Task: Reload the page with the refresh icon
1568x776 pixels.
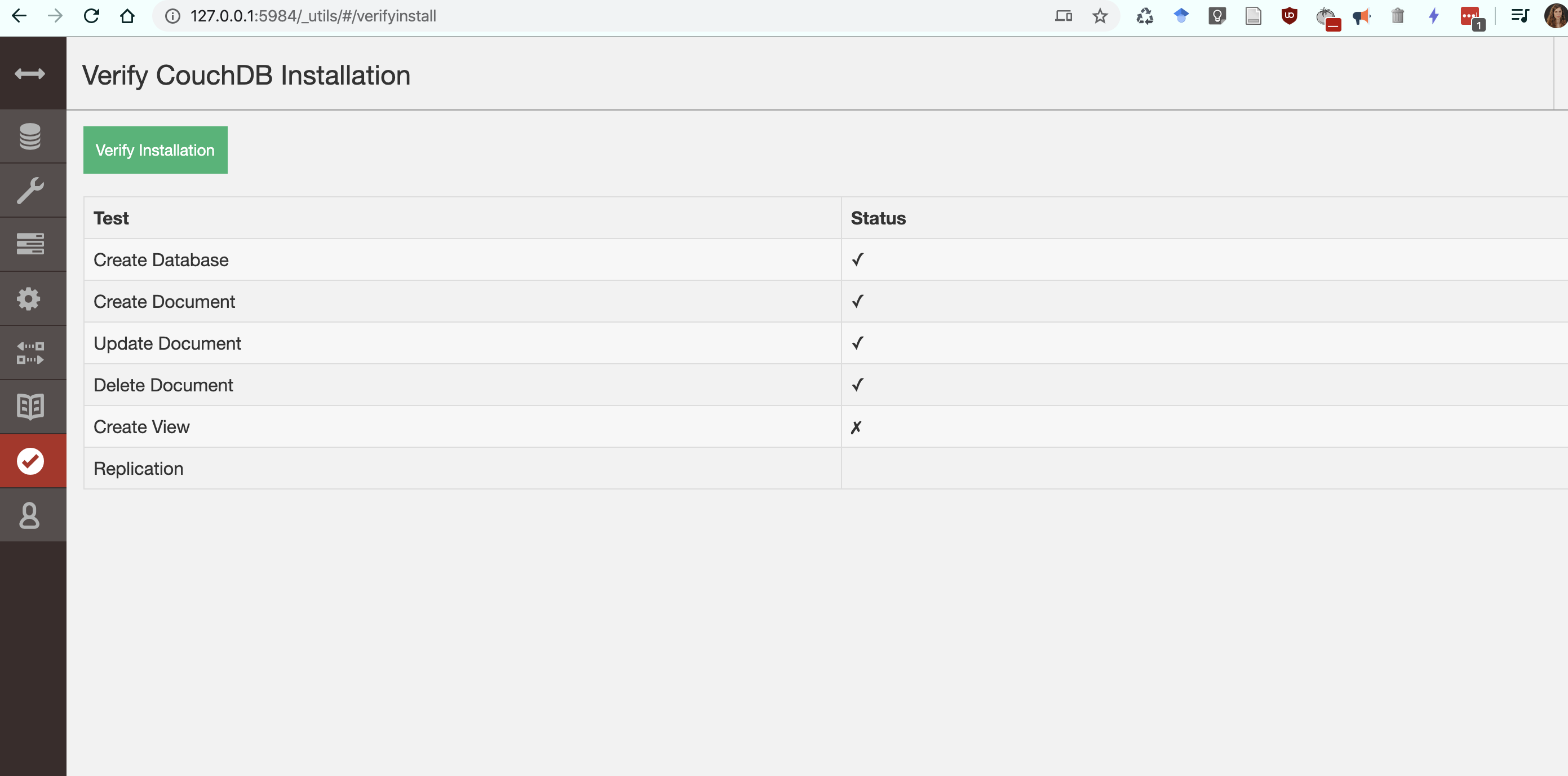Action: (x=91, y=16)
